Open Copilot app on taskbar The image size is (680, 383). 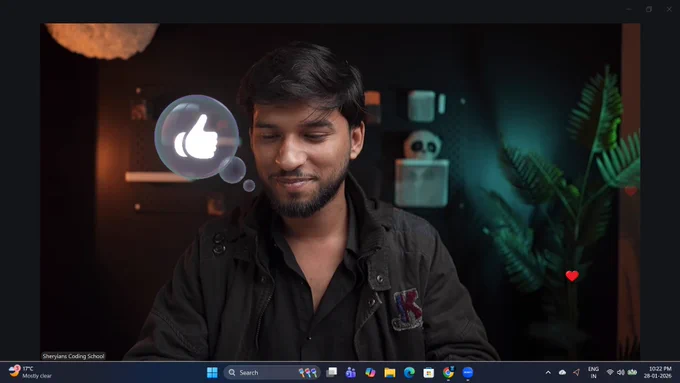click(370, 373)
